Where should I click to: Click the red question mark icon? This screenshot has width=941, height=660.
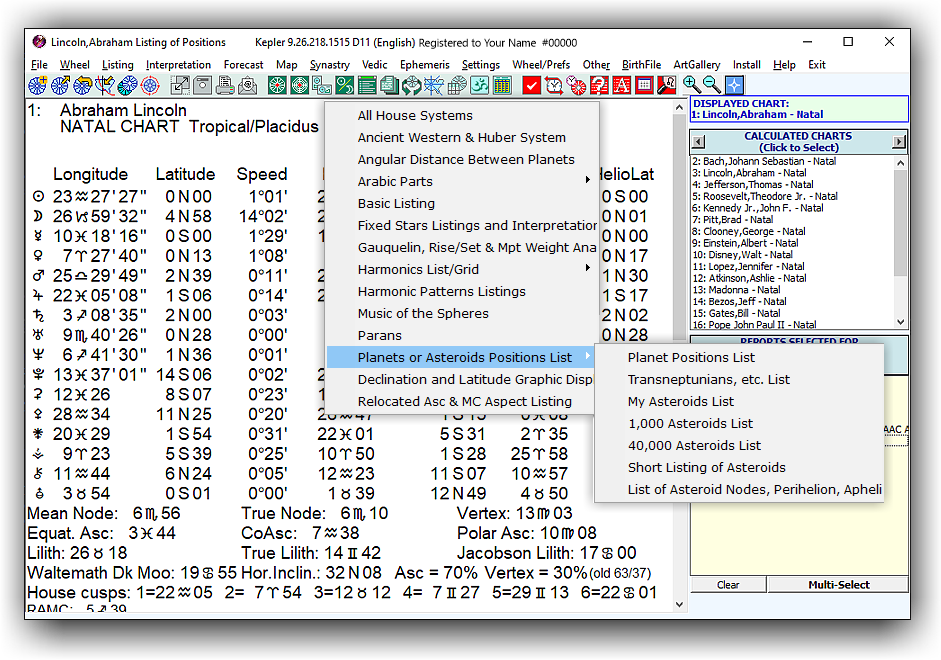[599, 86]
